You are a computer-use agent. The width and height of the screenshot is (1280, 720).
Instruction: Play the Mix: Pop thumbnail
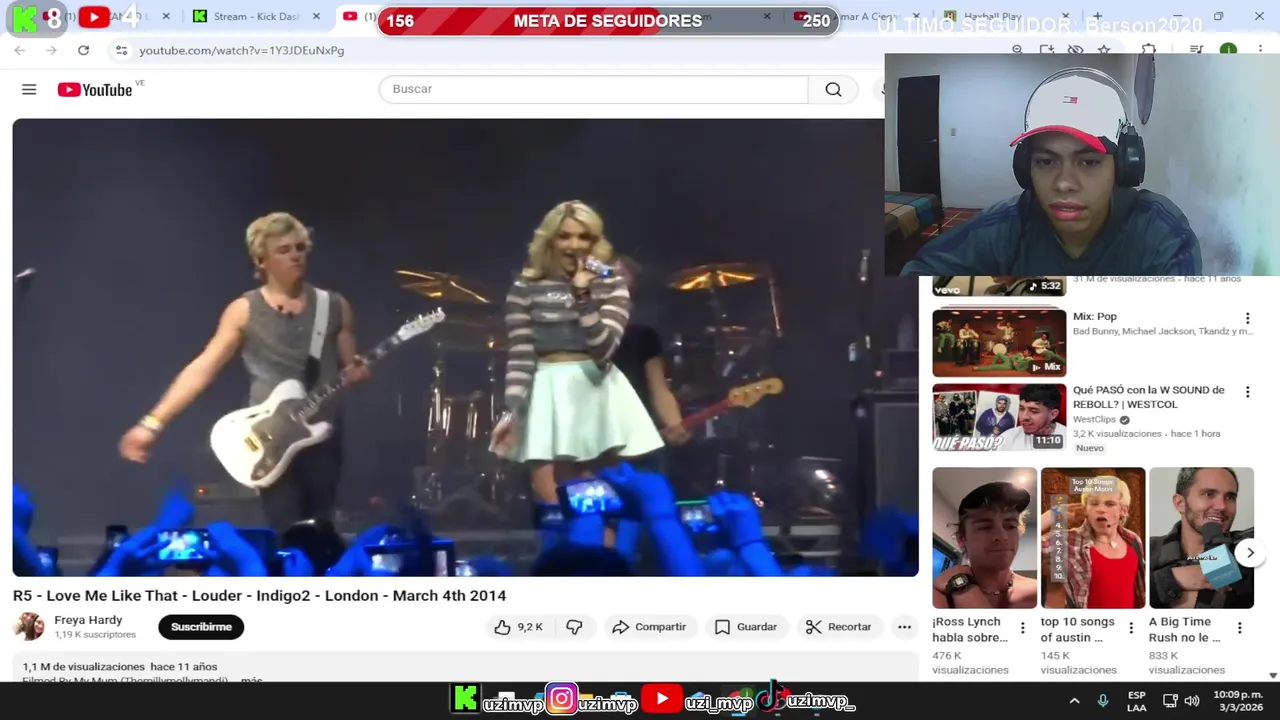999,343
